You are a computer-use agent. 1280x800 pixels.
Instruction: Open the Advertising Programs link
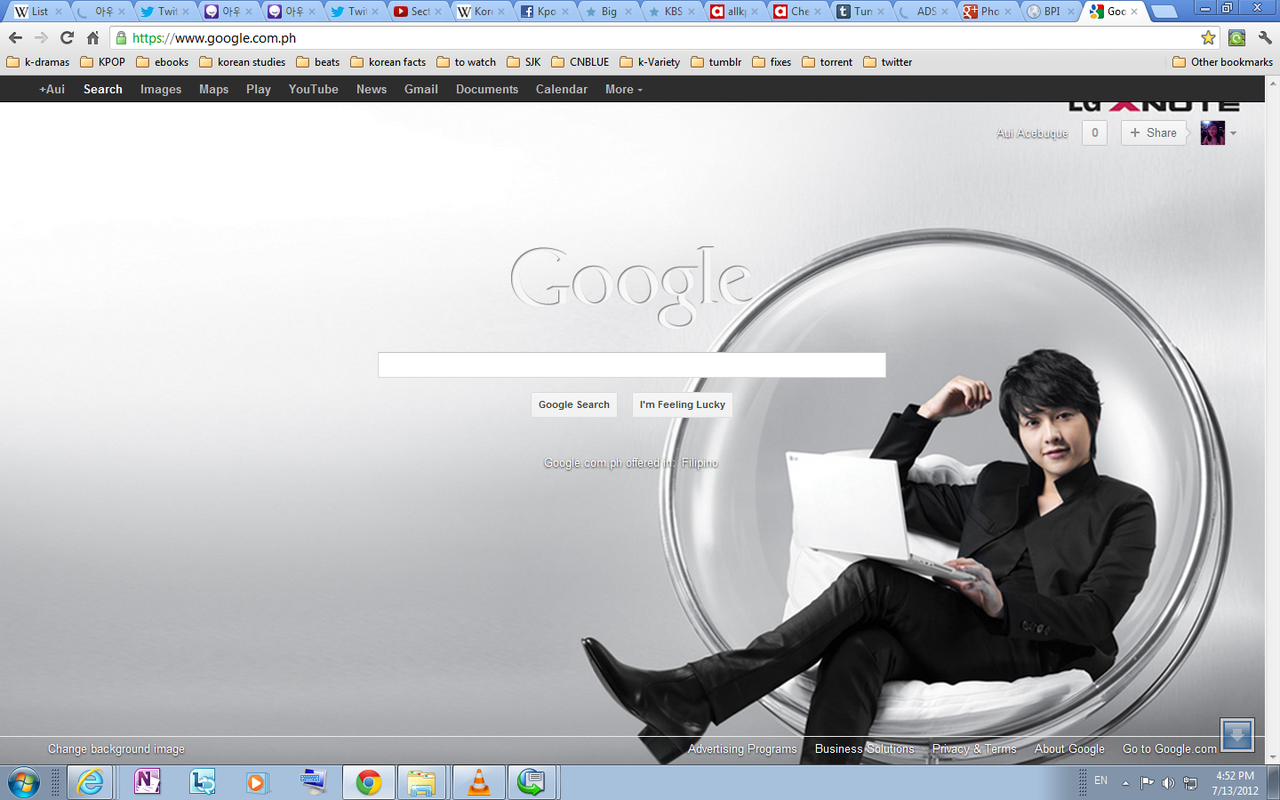coord(742,749)
